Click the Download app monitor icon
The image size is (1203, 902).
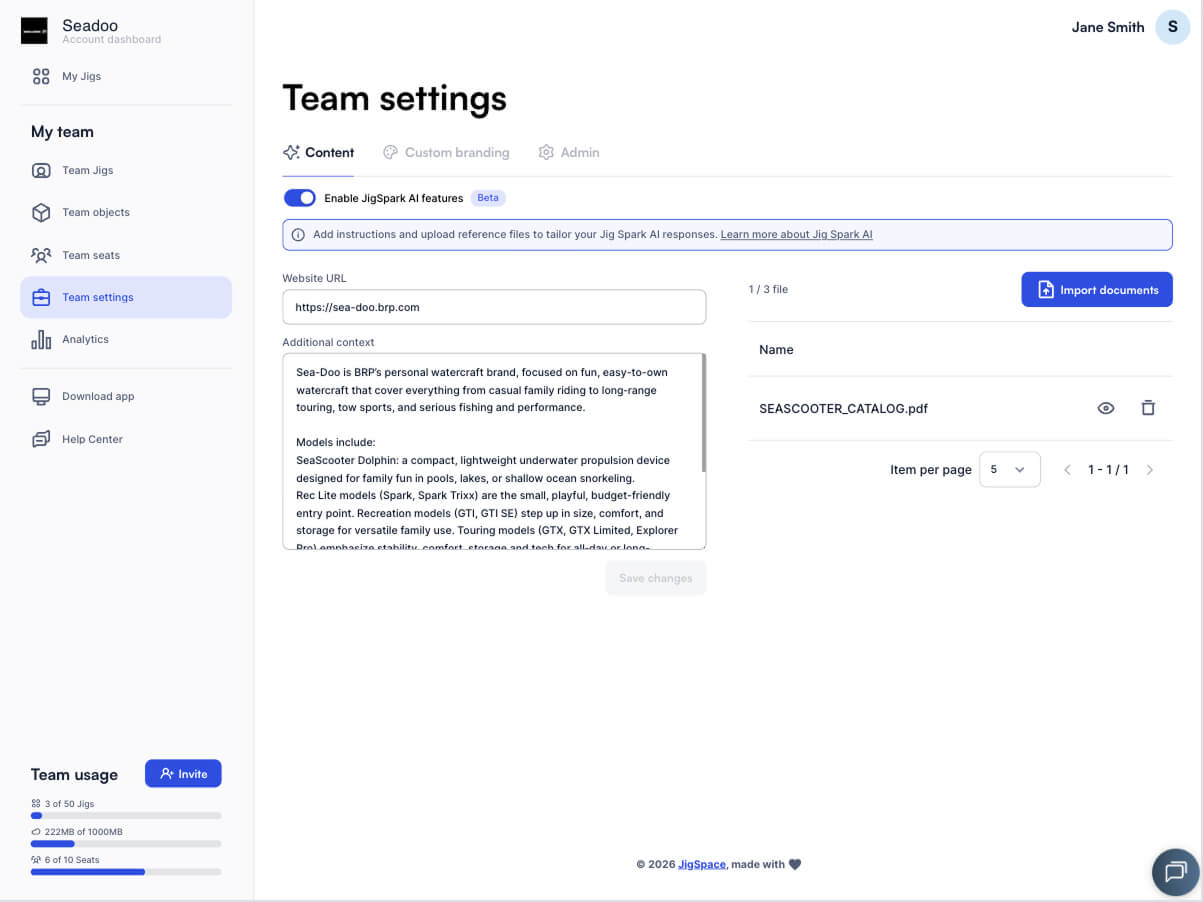[x=41, y=396]
